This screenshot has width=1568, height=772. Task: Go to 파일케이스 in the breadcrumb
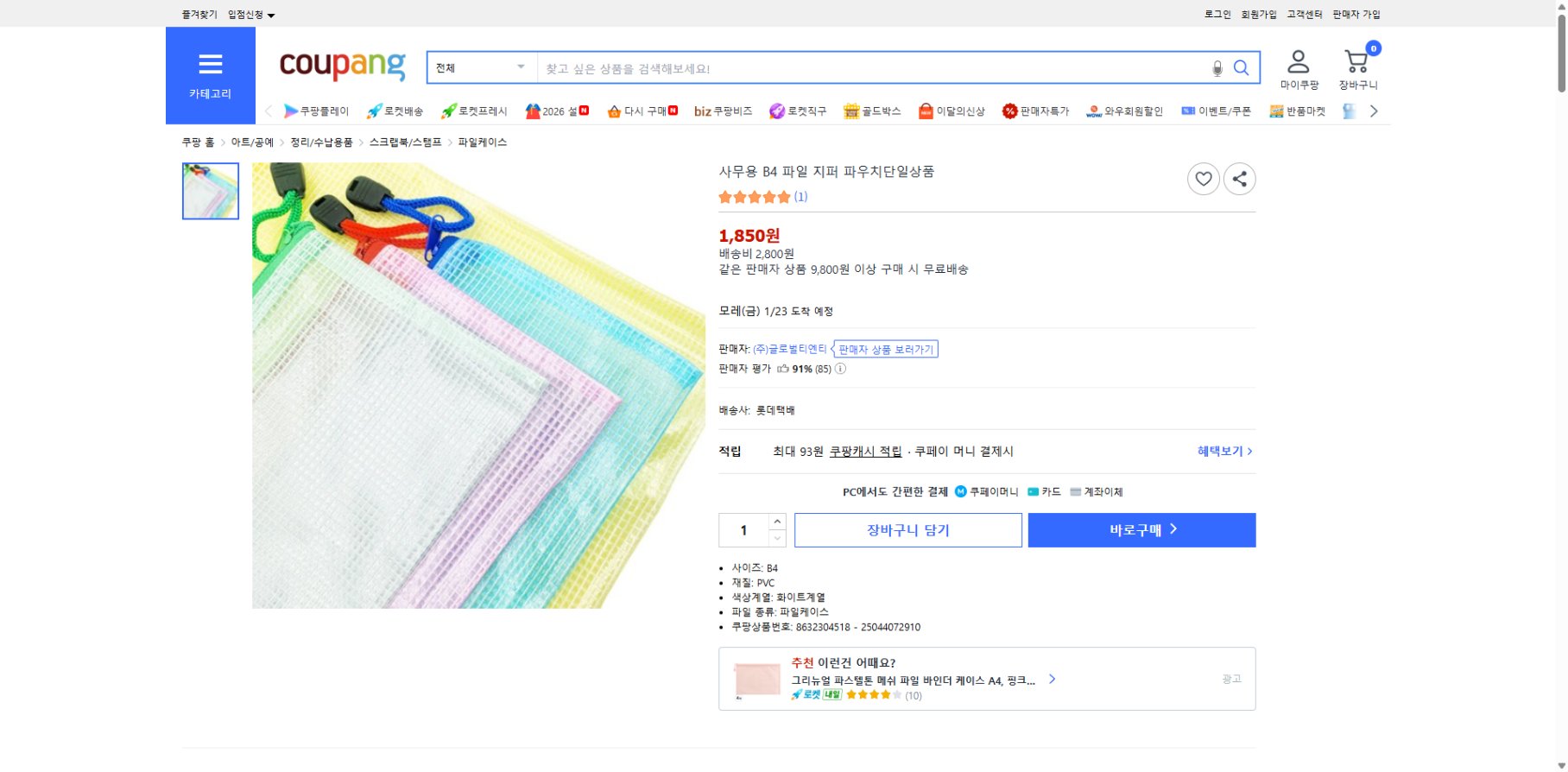(x=481, y=142)
